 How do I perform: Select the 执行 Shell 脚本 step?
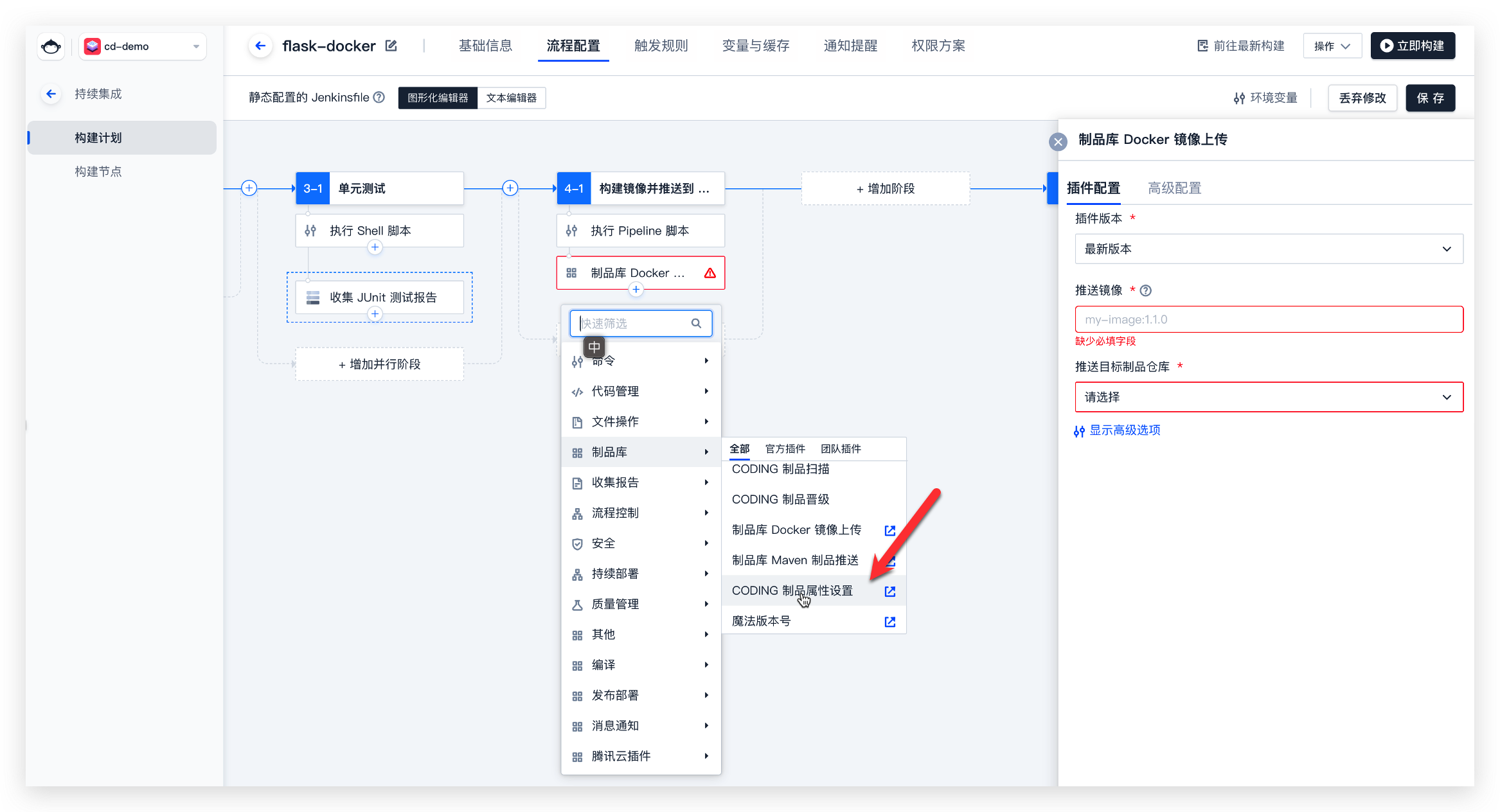point(379,231)
